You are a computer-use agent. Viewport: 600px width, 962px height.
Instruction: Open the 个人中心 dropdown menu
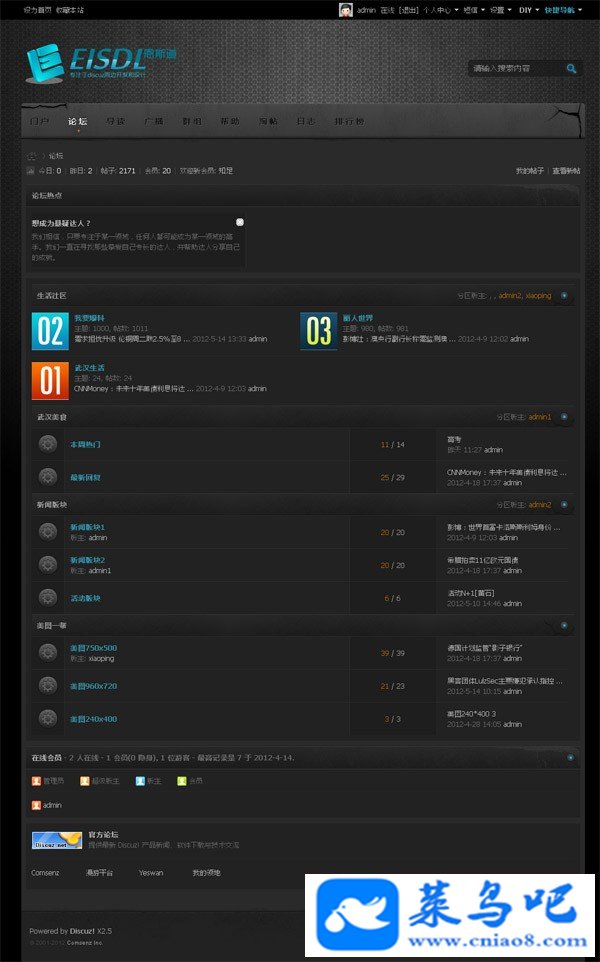[440, 10]
